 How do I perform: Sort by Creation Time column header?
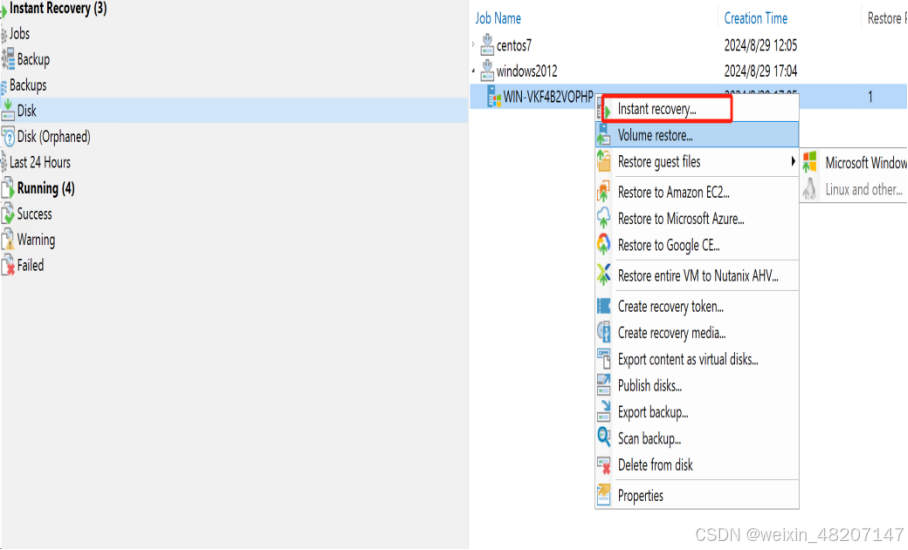[756, 19]
